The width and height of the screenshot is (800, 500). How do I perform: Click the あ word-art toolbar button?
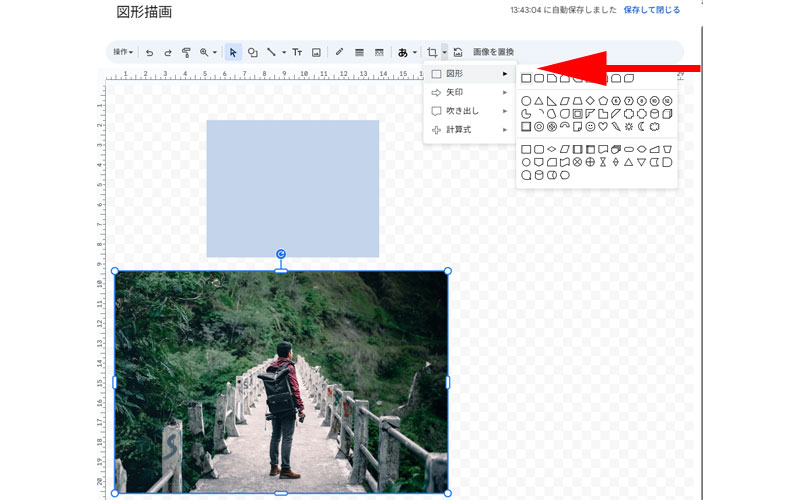click(x=403, y=52)
